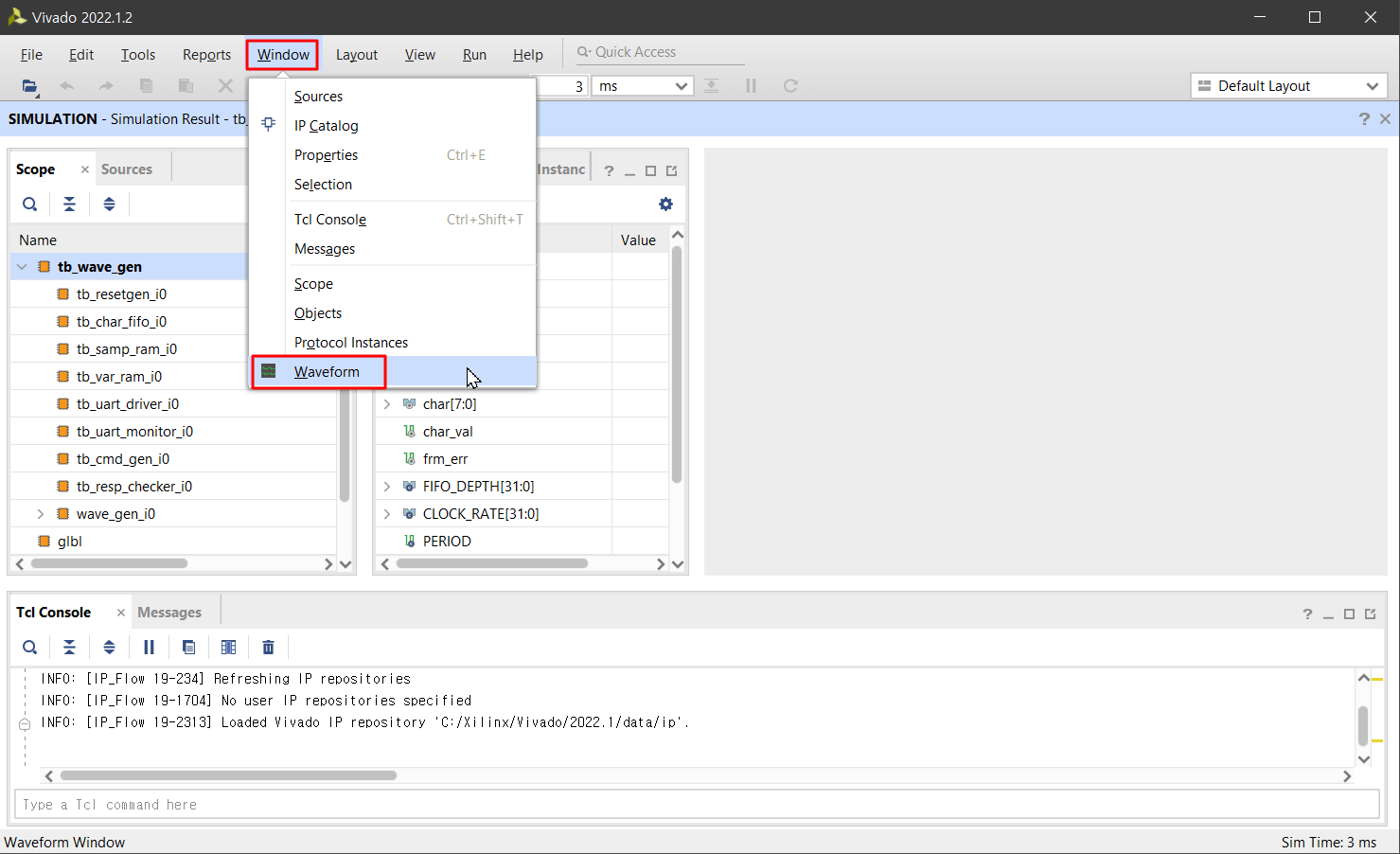Collapse the tb_wave_gen tree node
Screen dimensions: 1400x854
pyautogui.click(x=21, y=267)
